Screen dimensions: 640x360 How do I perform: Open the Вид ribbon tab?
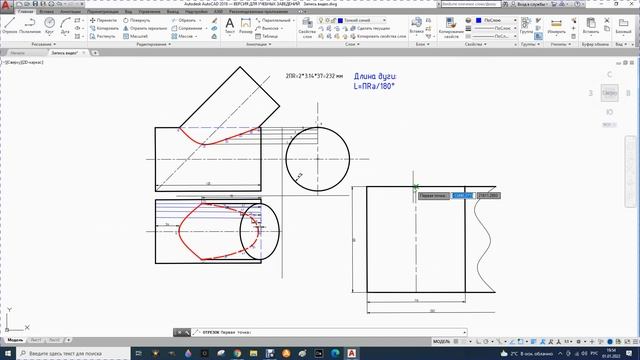click(128, 11)
